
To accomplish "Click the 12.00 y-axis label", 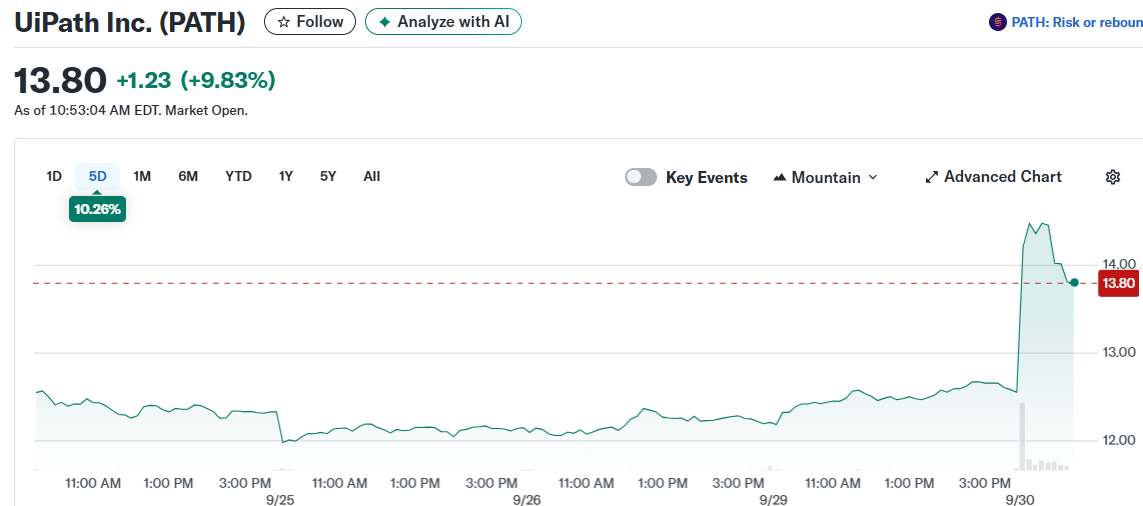I will pyautogui.click(x=1118, y=440).
